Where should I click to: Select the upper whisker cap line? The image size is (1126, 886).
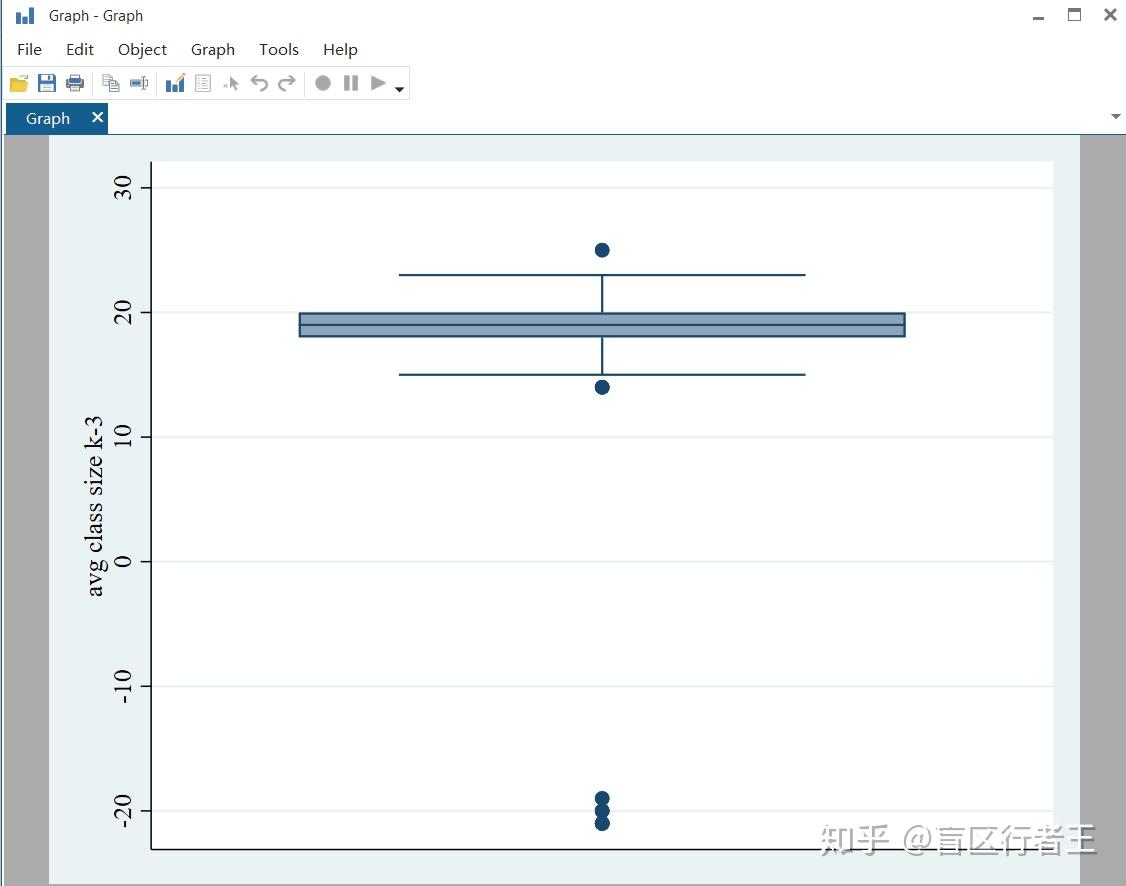point(602,275)
